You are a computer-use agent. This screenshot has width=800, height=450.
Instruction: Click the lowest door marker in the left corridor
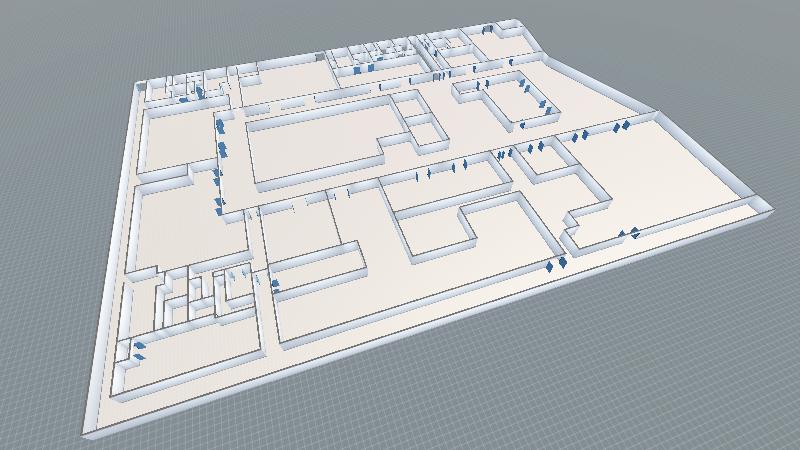click(x=218, y=205)
